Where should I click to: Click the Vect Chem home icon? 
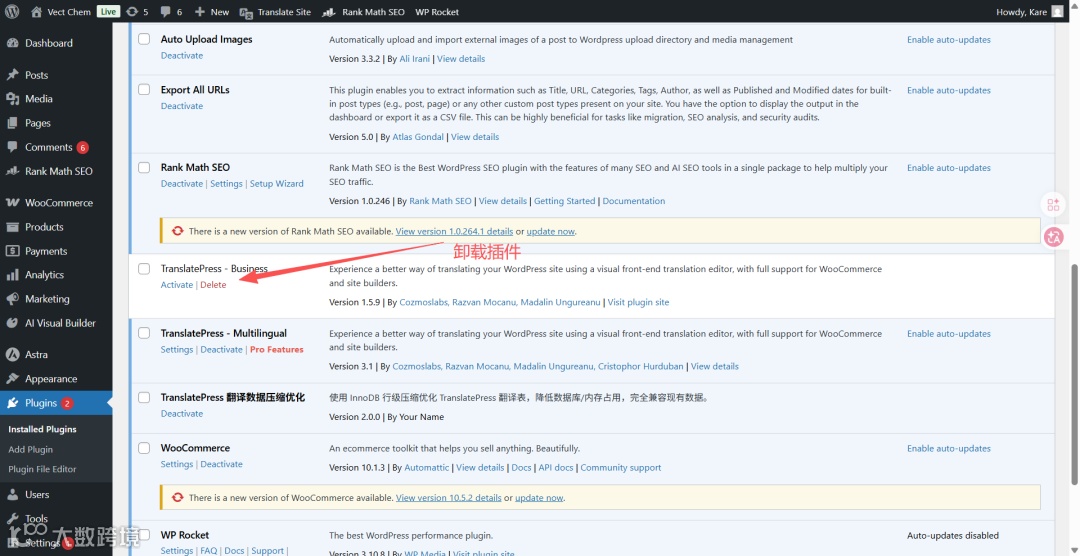click(37, 12)
